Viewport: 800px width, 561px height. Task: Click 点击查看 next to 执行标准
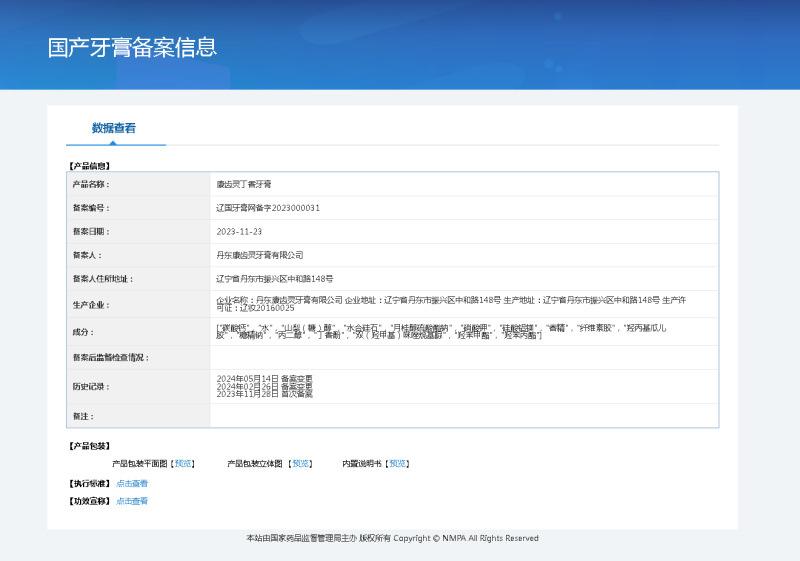(x=132, y=483)
